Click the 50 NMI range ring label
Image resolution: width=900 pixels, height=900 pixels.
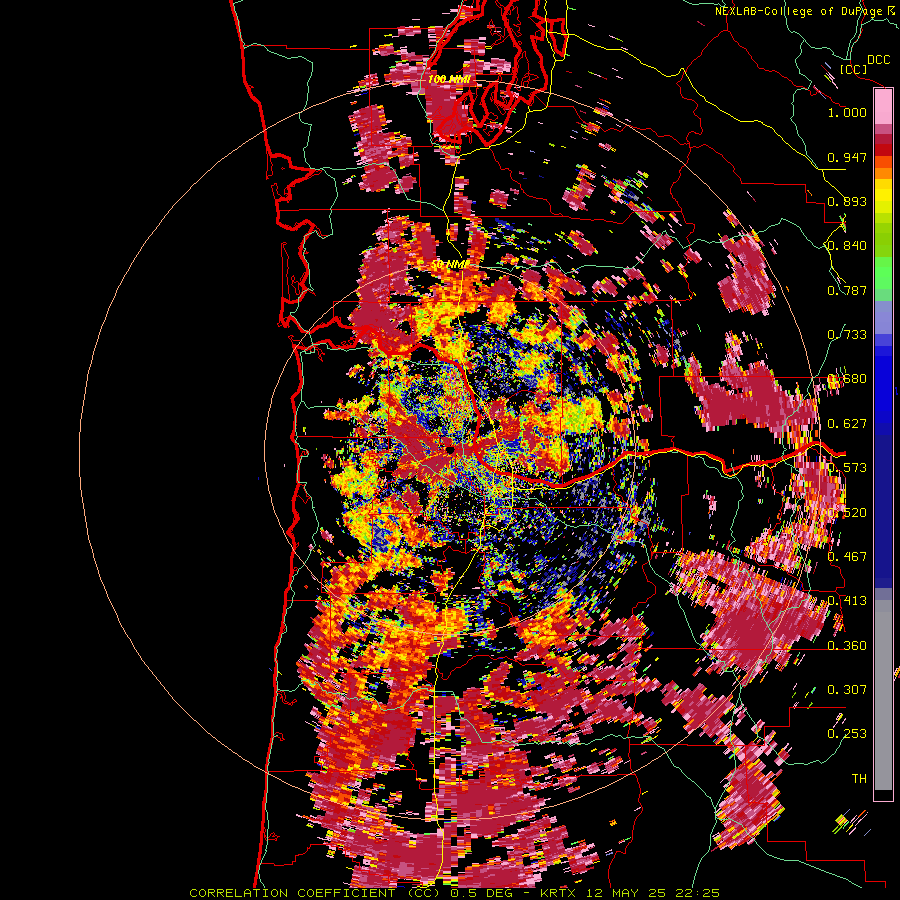(x=450, y=265)
